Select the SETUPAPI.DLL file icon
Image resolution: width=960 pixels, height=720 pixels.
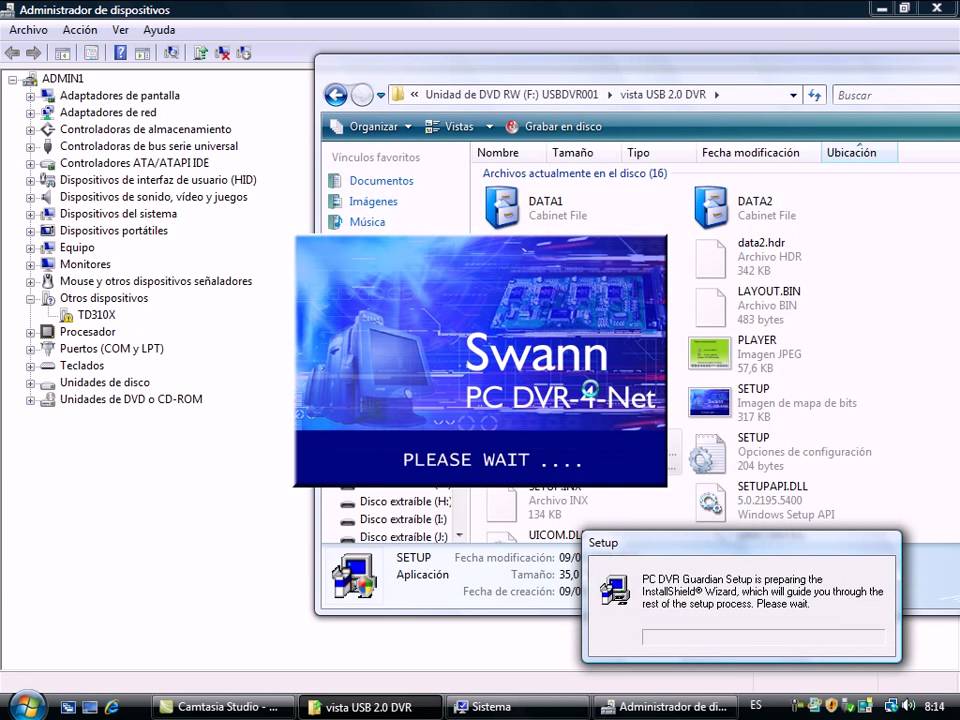(710, 501)
